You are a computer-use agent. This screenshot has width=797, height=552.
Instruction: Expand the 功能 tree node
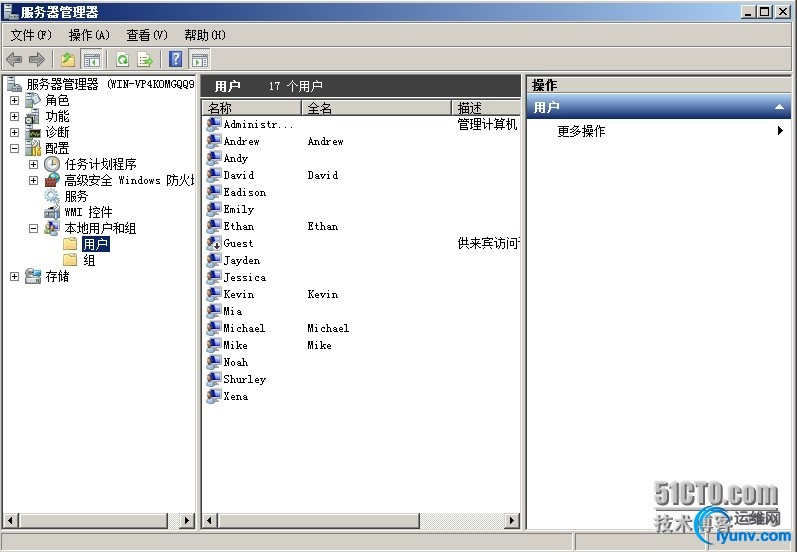(14, 116)
